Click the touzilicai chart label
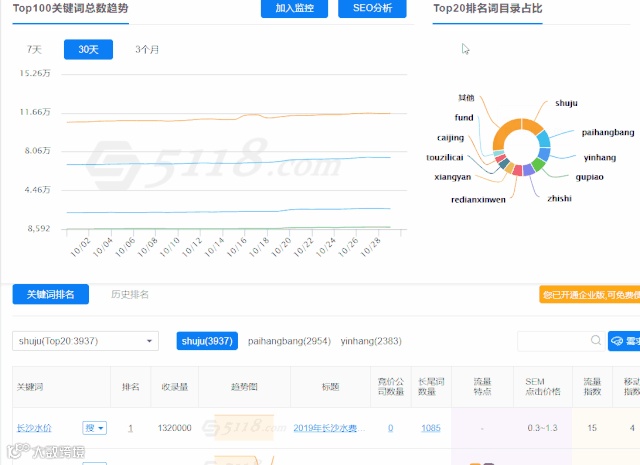Image resolution: width=640 pixels, height=465 pixels. click(444, 158)
